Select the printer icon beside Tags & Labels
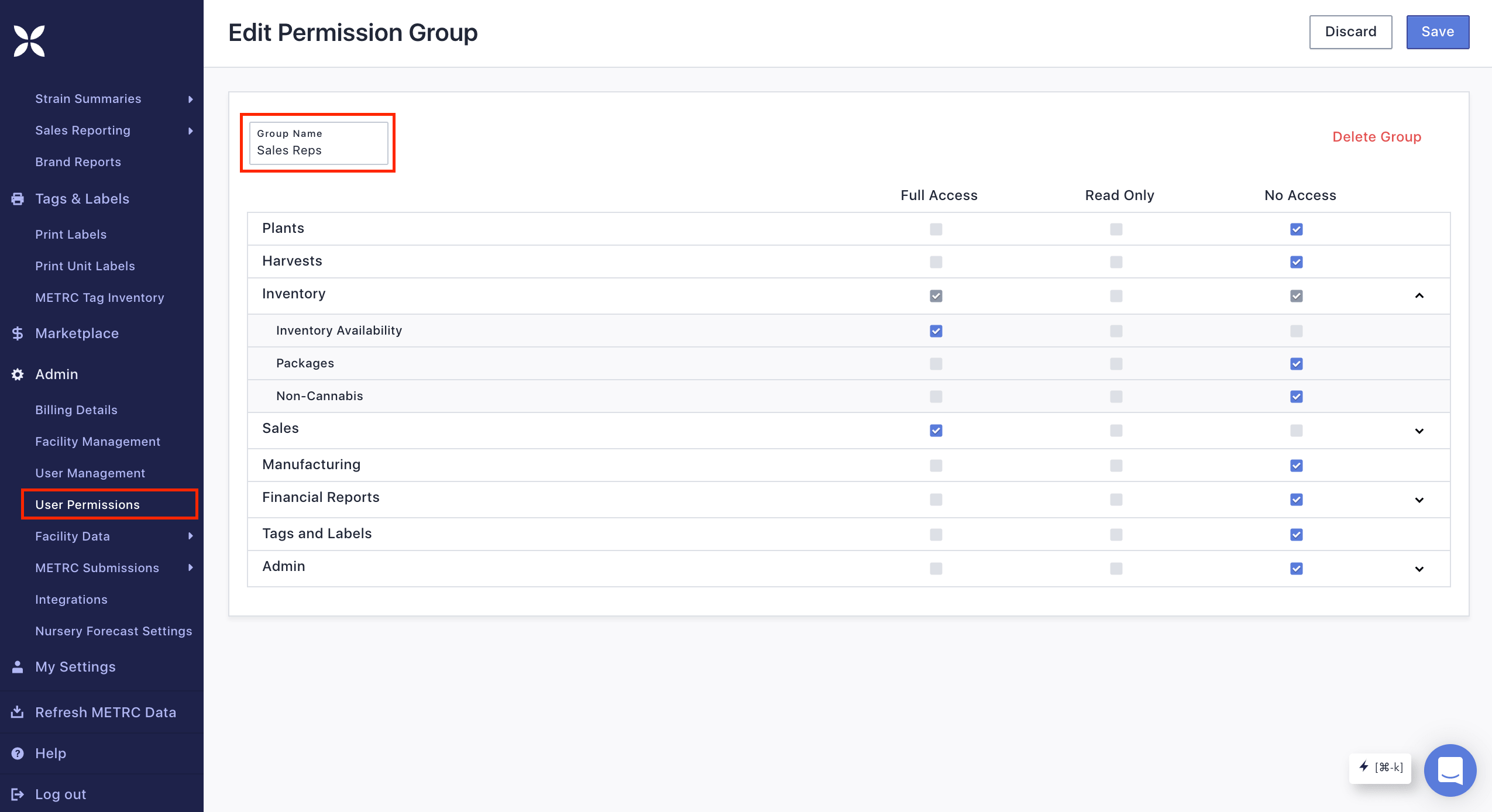The height and width of the screenshot is (812, 1492). [x=17, y=198]
